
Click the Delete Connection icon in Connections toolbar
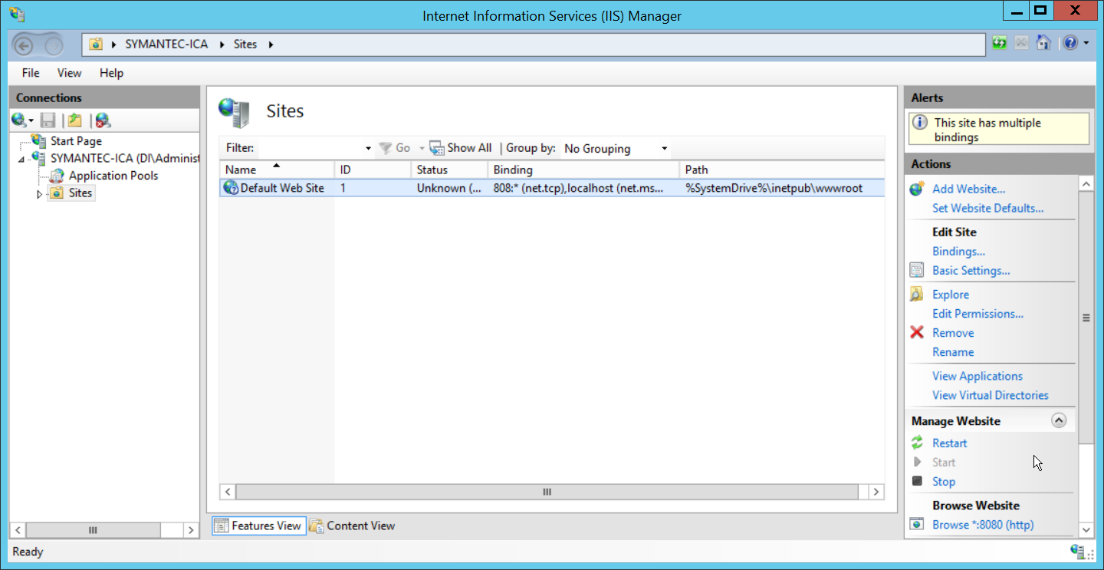[102, 120]
